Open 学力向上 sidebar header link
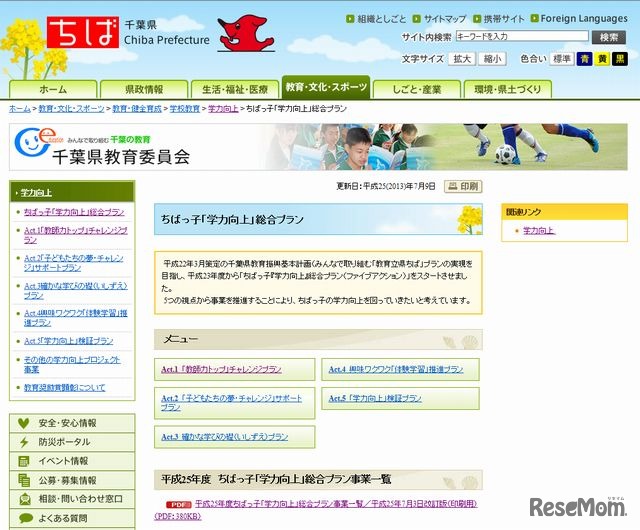The height and width of the screenshot is (530, 640). click(x=36, y=192)
